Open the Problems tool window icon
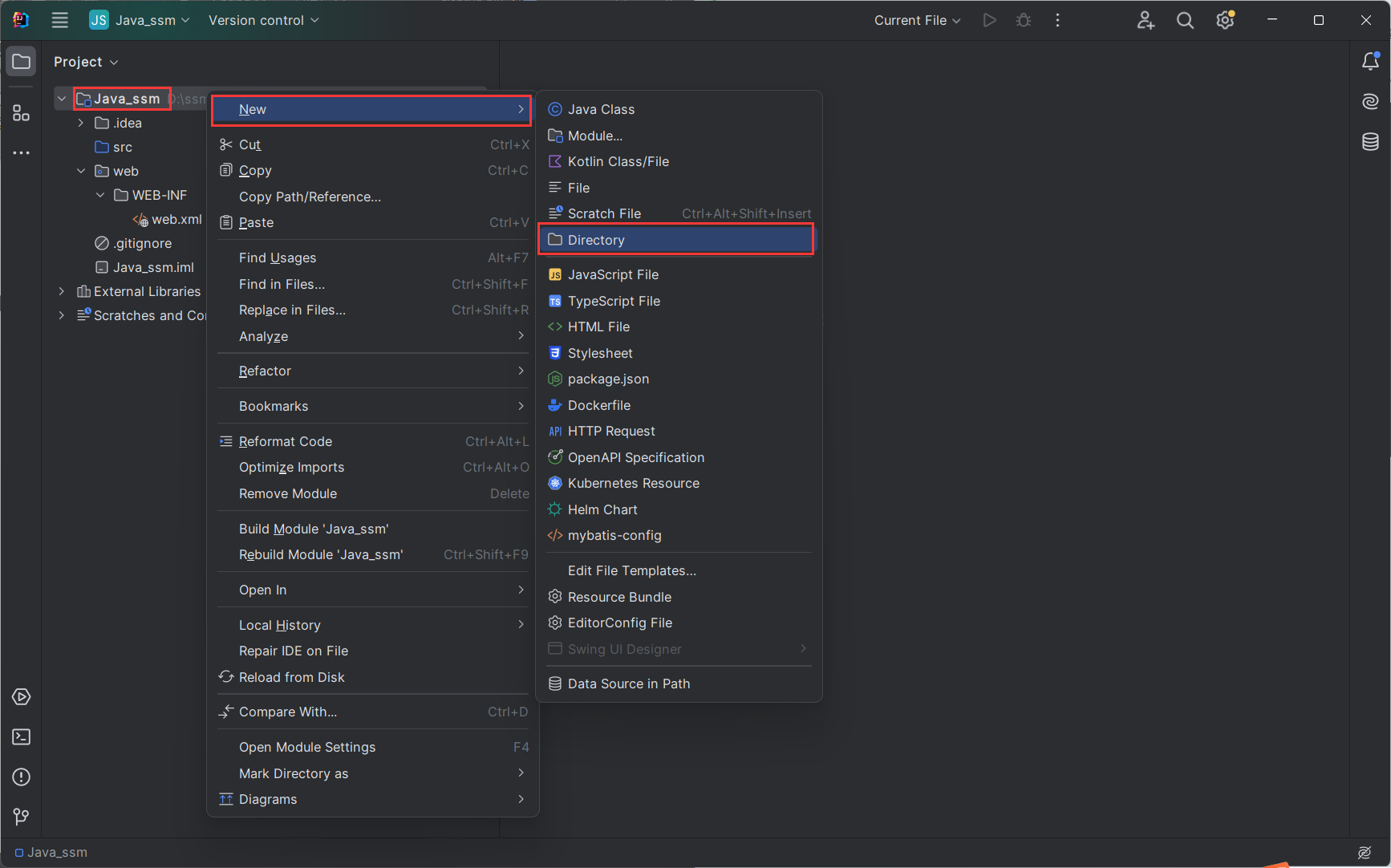 [22, 777]
